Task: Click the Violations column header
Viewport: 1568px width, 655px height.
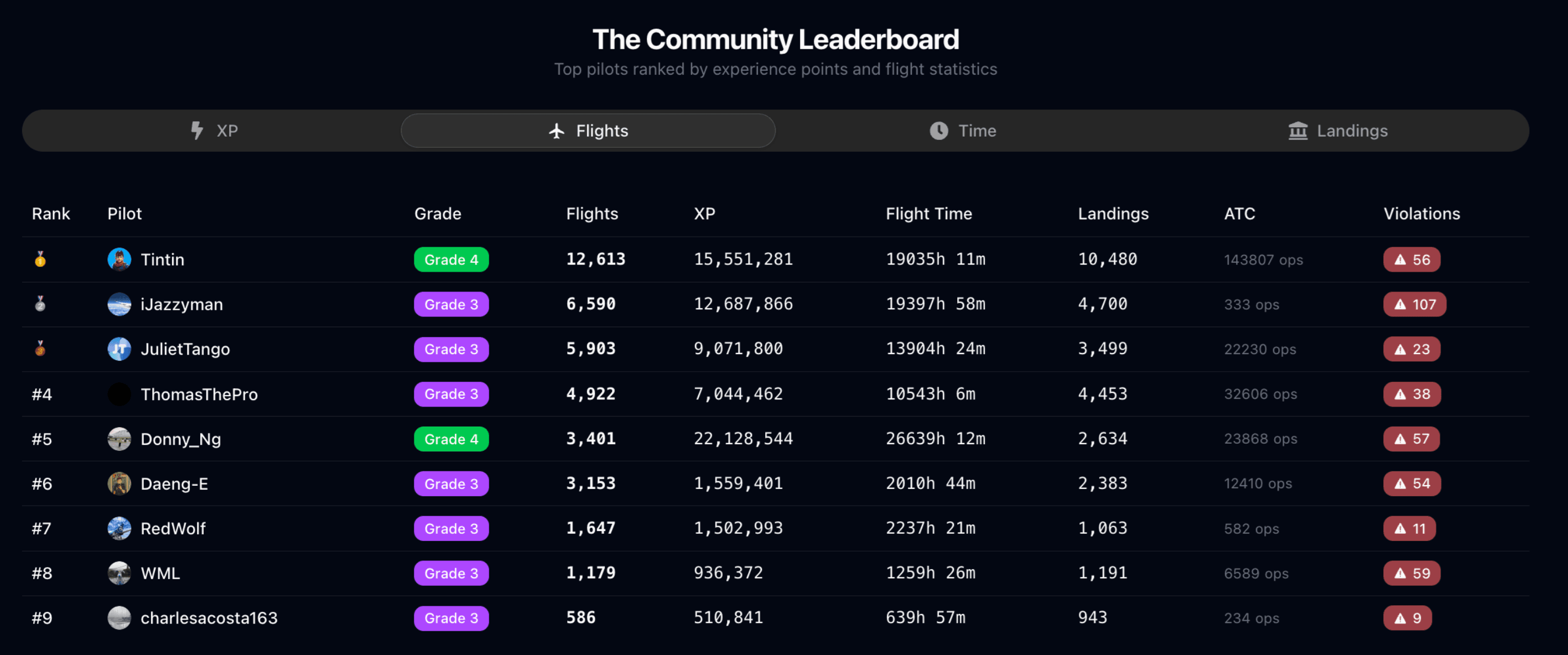Action: [1421, 214]
